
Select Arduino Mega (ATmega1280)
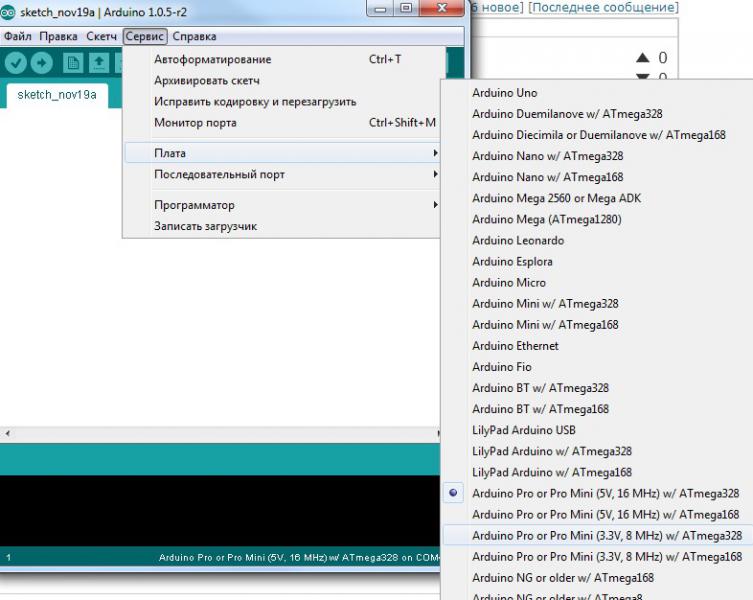point(597,220)
